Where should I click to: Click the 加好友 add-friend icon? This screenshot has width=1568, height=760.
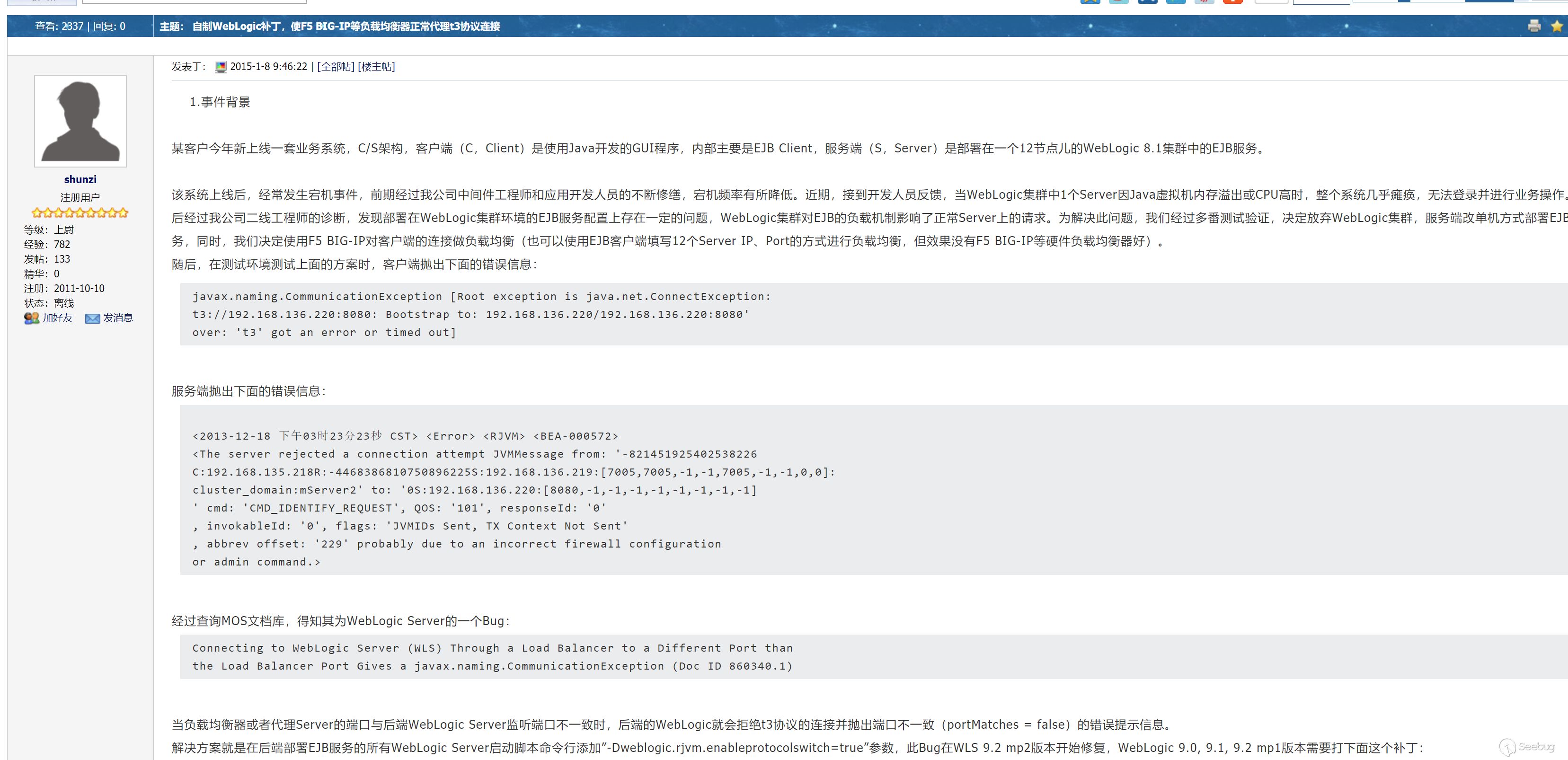[31, 318]
